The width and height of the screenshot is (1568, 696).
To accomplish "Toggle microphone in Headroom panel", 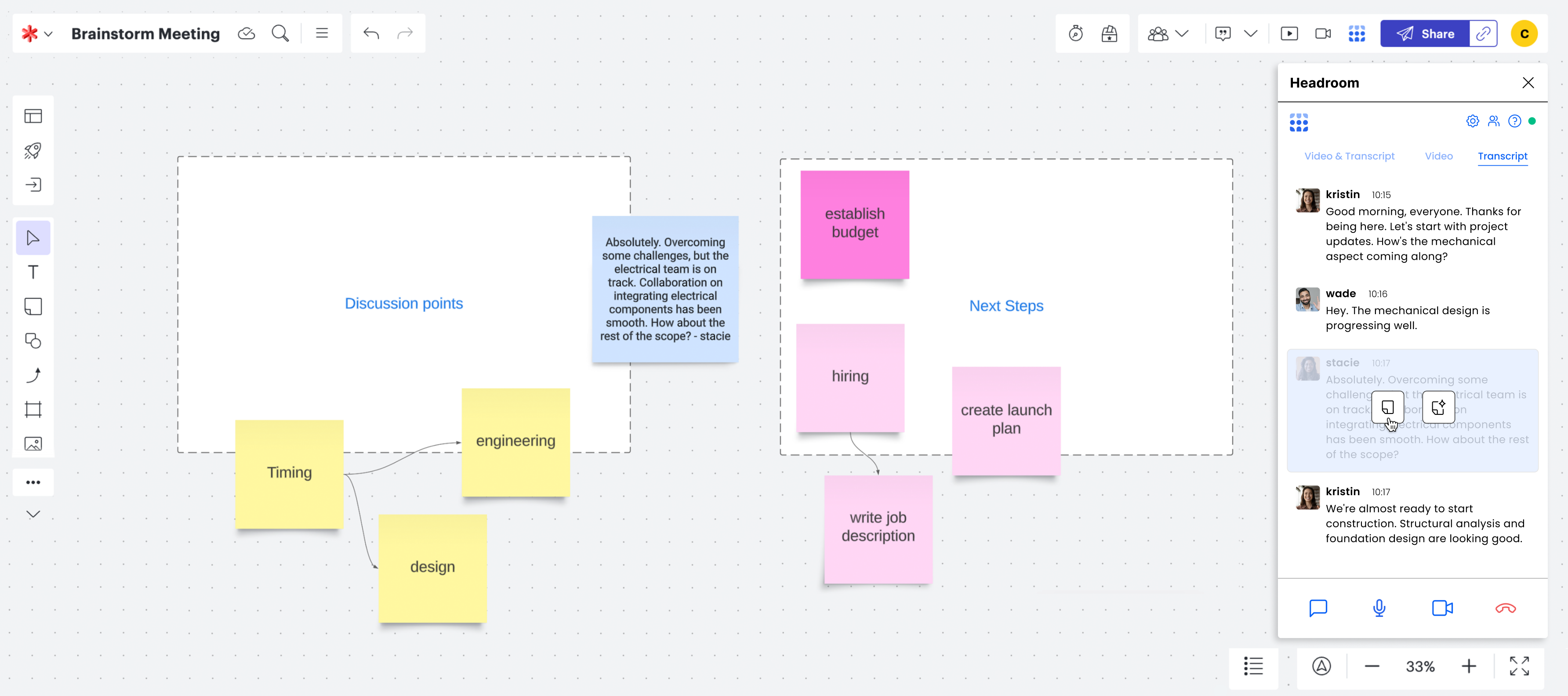I will 1379,608.
